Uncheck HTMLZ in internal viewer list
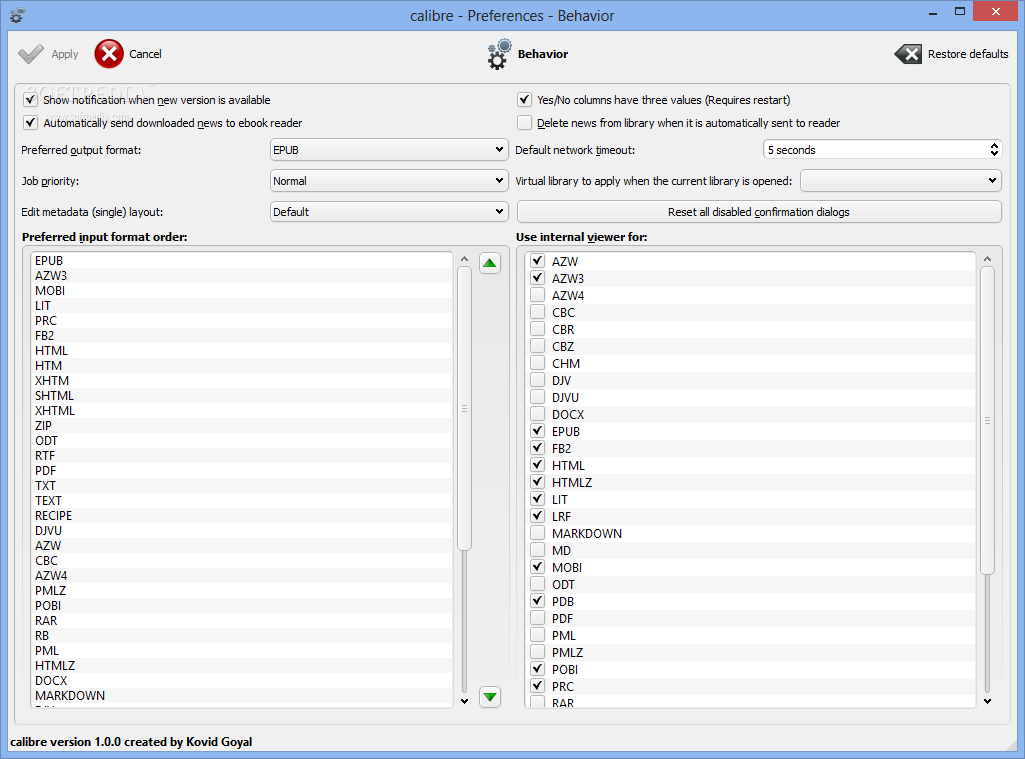The width and height of the screenshot is (1025, 759). (537, 482)
